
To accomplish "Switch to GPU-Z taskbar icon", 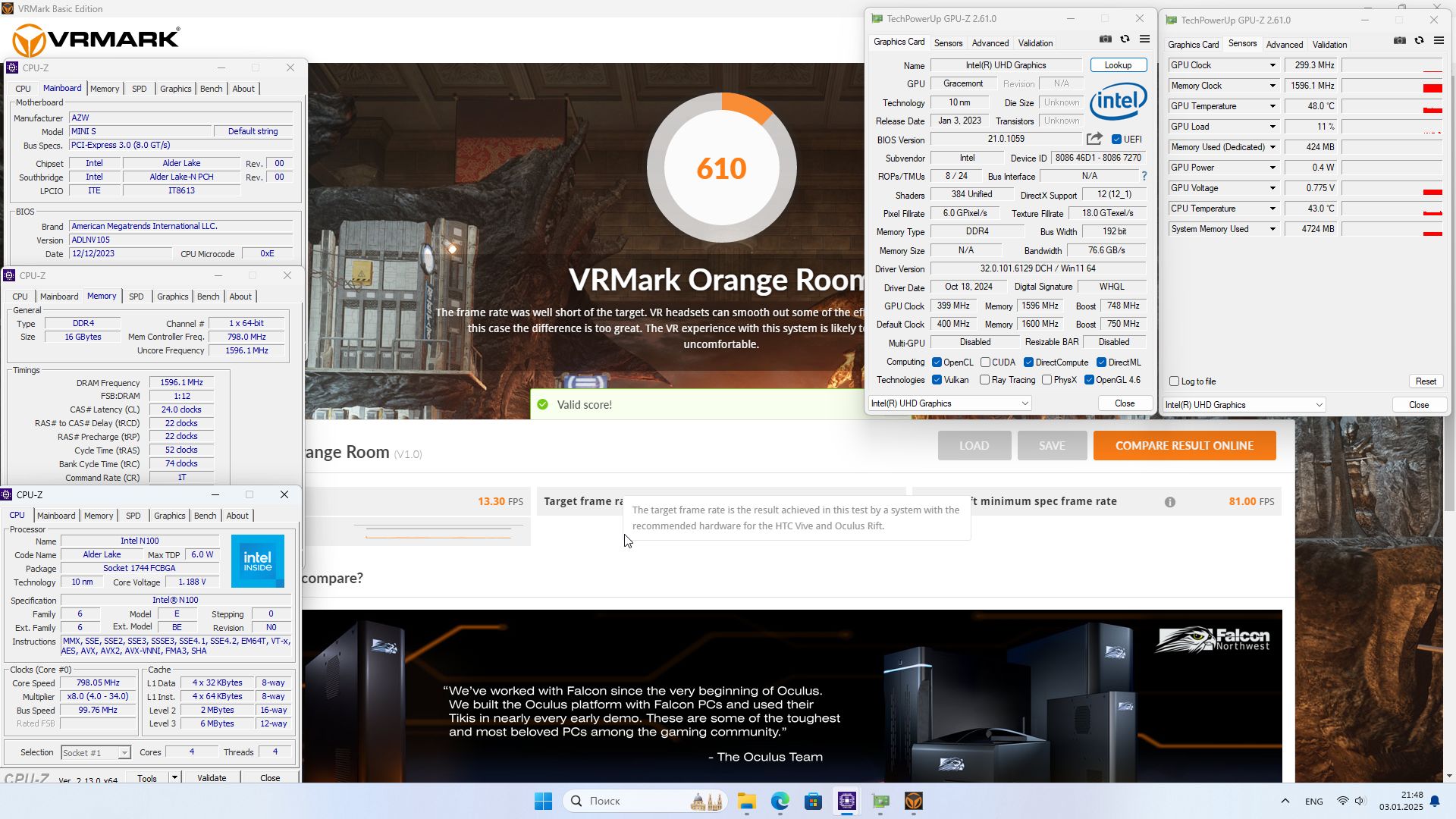I will pos(880,801).
